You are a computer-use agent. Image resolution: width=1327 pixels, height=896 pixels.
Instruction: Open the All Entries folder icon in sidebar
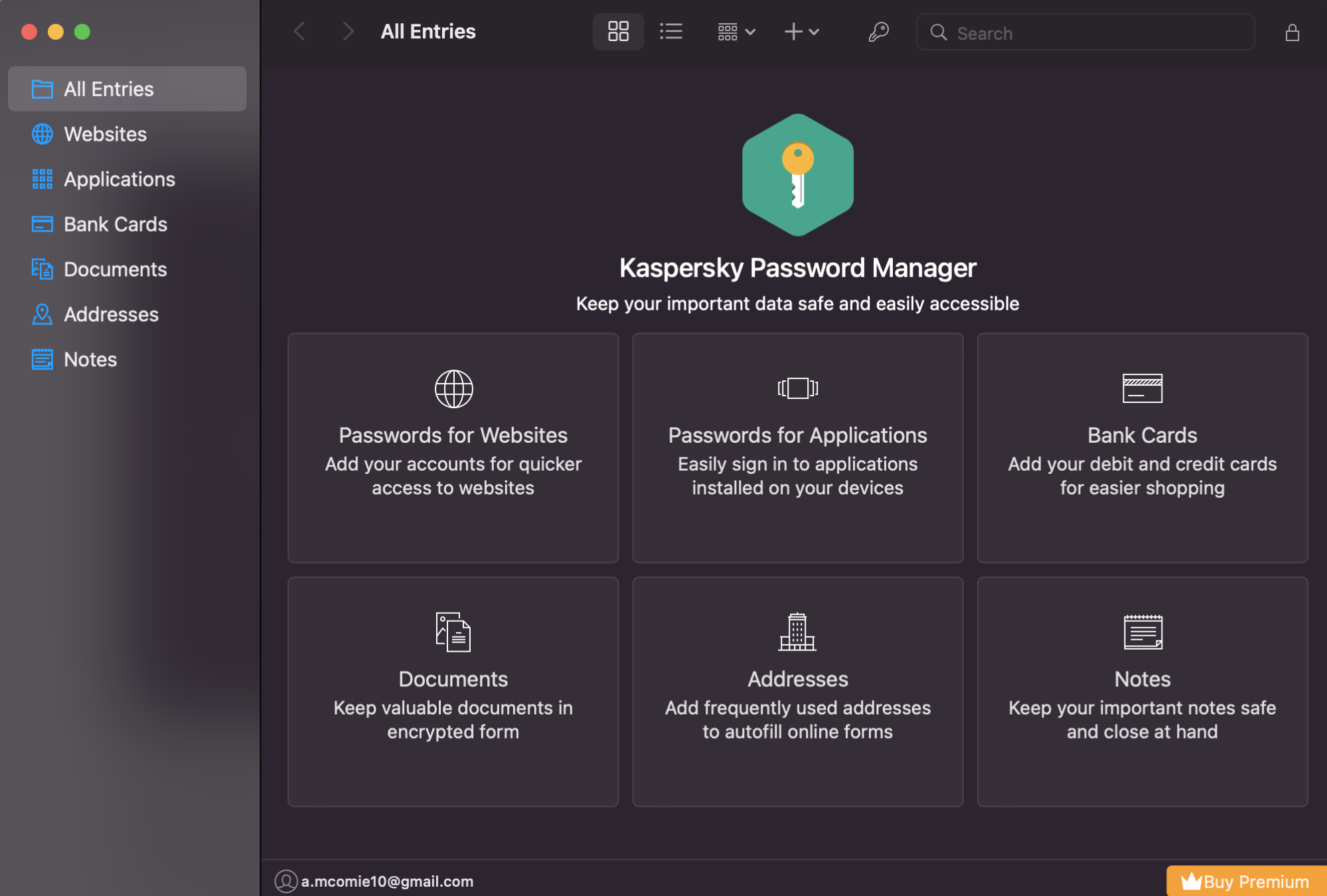pos(42,89)
